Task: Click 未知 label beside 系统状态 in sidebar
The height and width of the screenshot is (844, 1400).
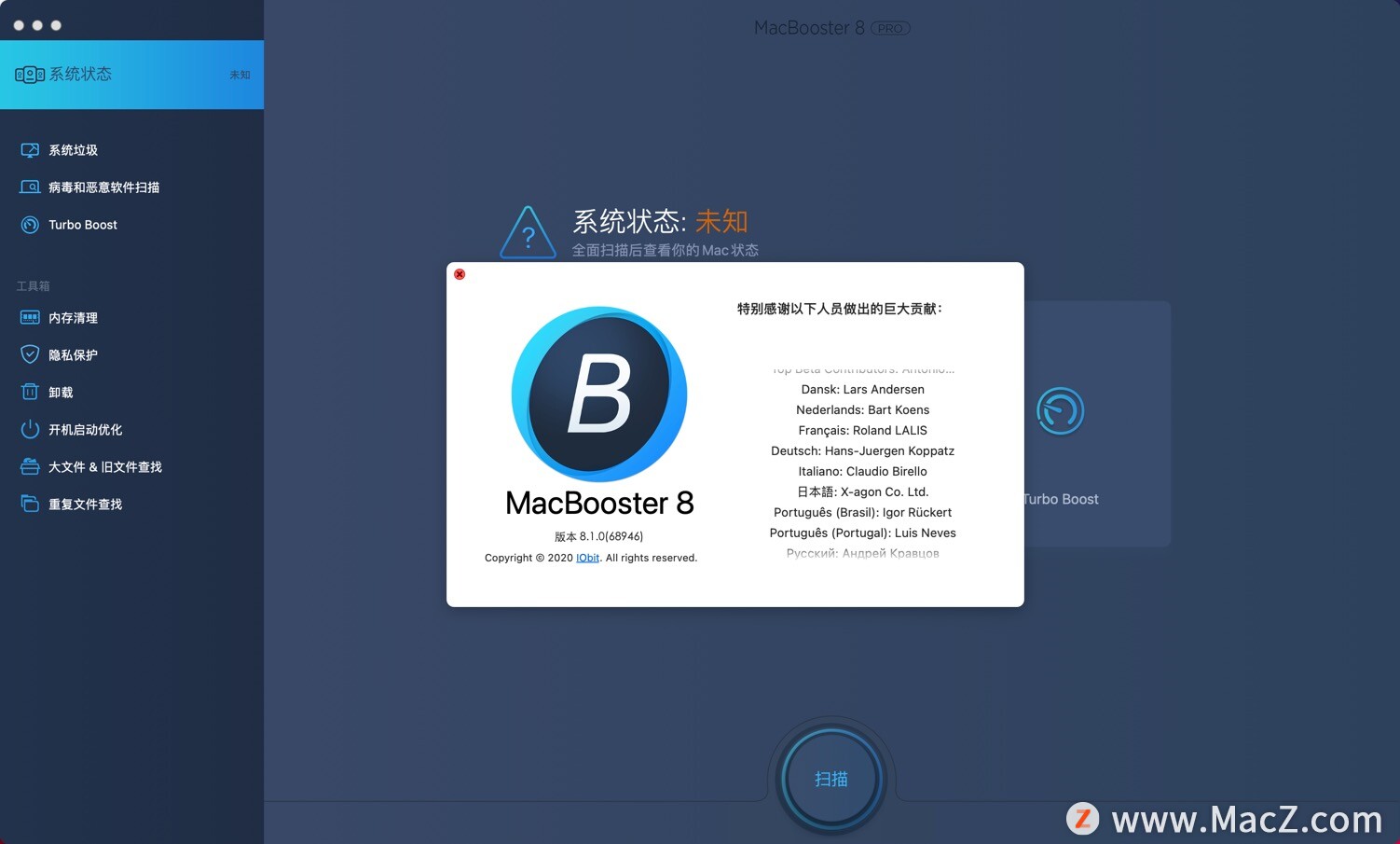Action: tap(240, 75)
